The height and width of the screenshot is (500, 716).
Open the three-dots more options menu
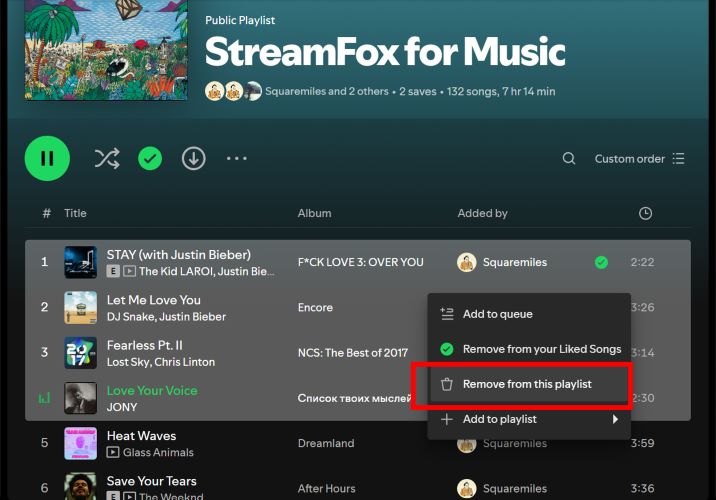coord(237,158)
